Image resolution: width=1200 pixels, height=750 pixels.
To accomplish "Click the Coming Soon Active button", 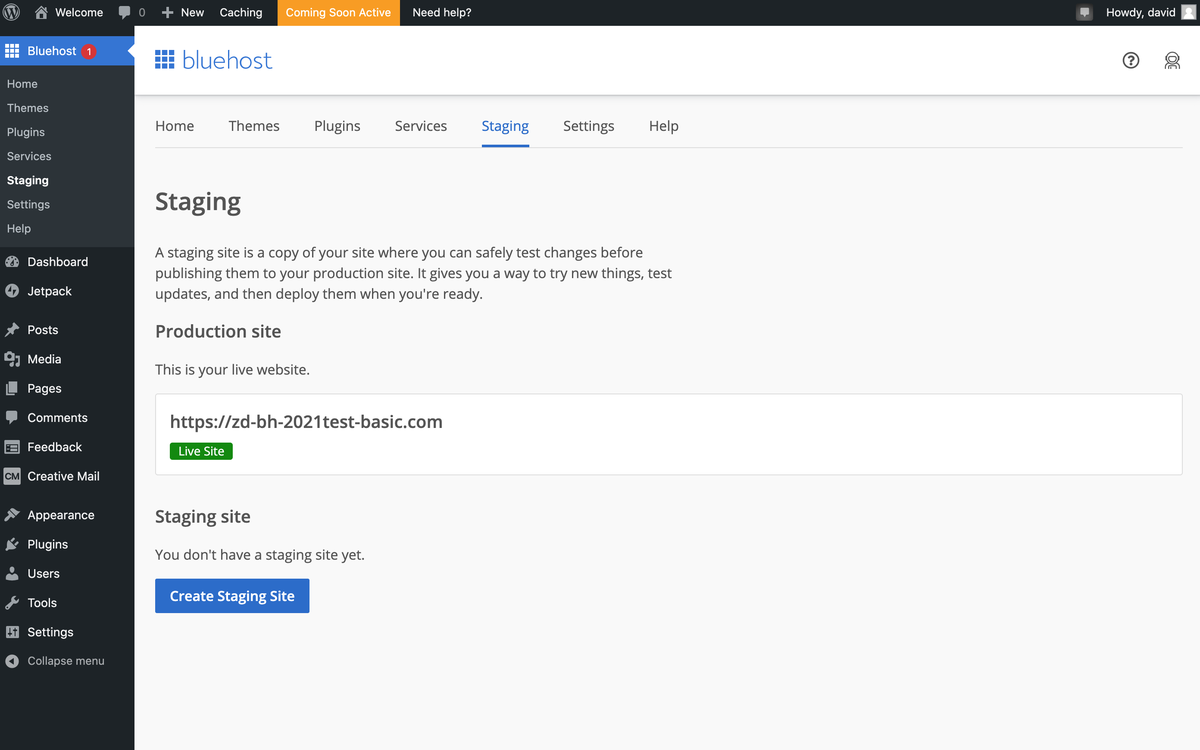I will (338, 13).
